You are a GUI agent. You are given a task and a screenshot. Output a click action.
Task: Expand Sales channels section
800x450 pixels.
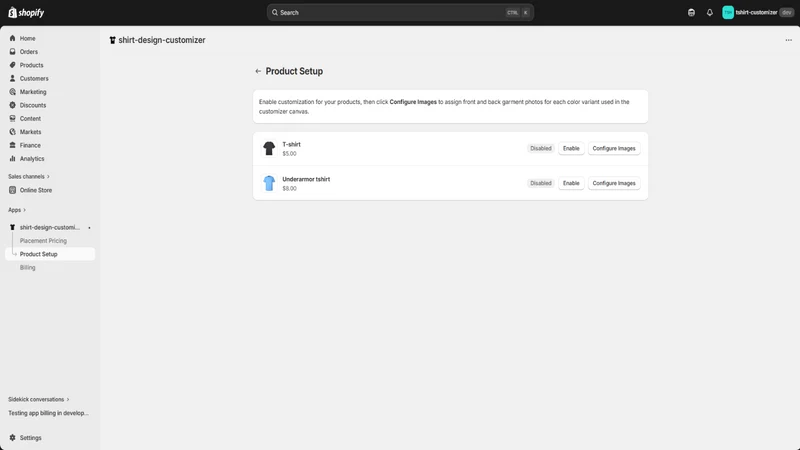[x=29, y=177]
